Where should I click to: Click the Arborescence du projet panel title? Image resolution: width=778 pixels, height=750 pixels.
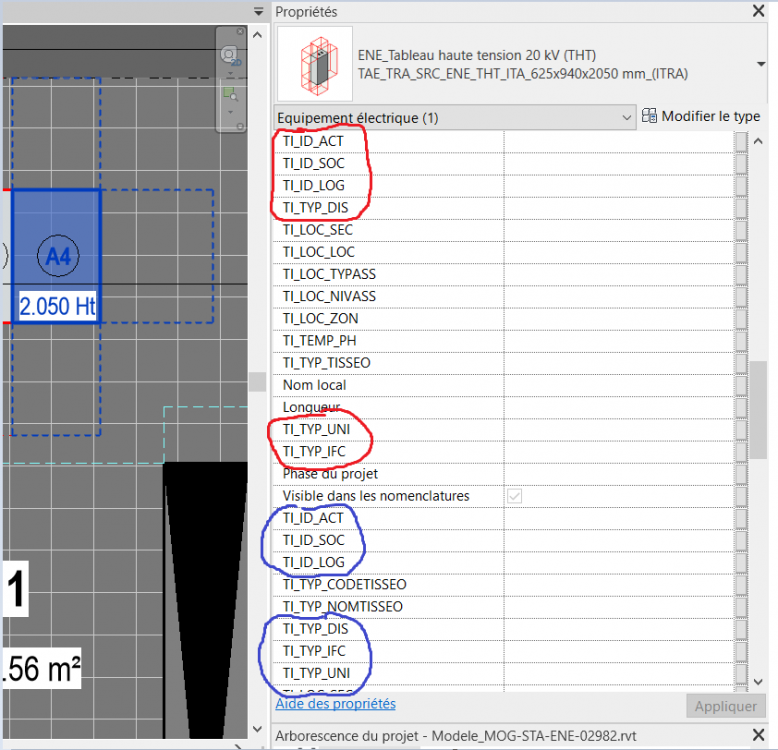(x=455, y=736)
